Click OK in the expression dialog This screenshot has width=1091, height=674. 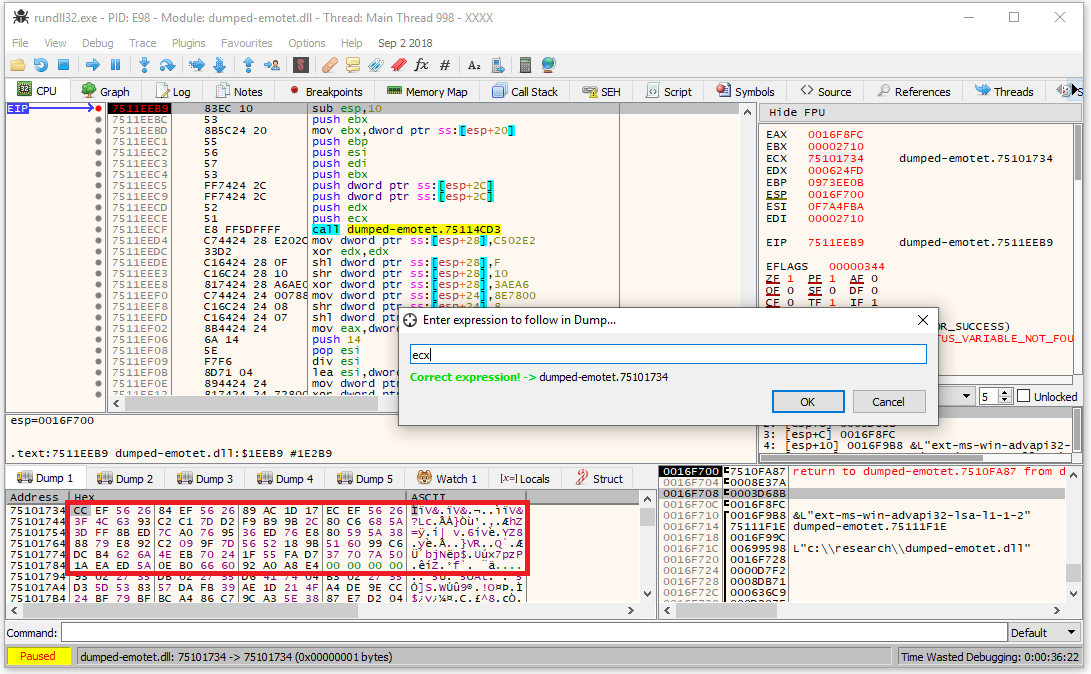807,402
